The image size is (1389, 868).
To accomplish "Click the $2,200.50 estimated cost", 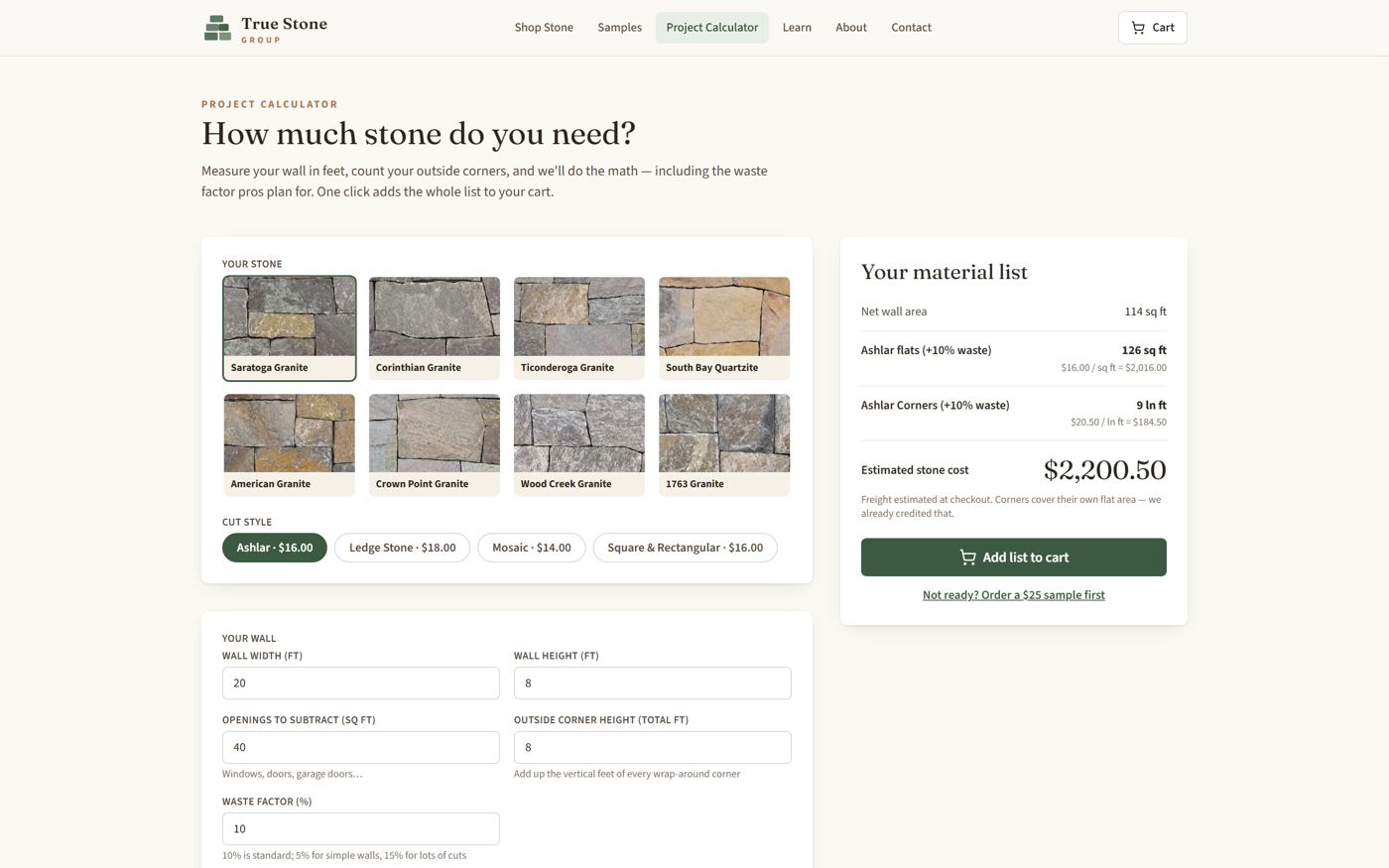I will 1105,470.
